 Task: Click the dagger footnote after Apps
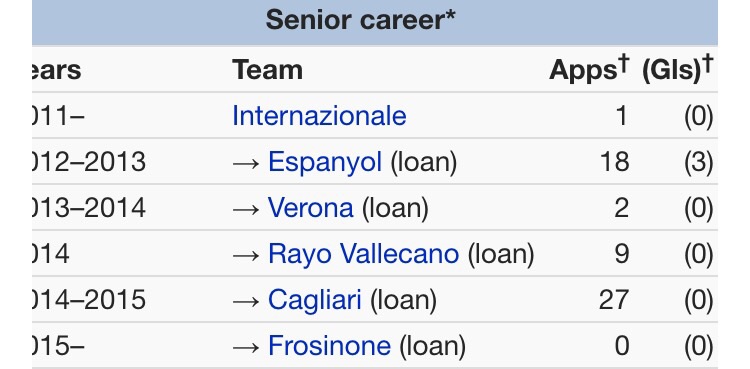click(x=624, y=64)
